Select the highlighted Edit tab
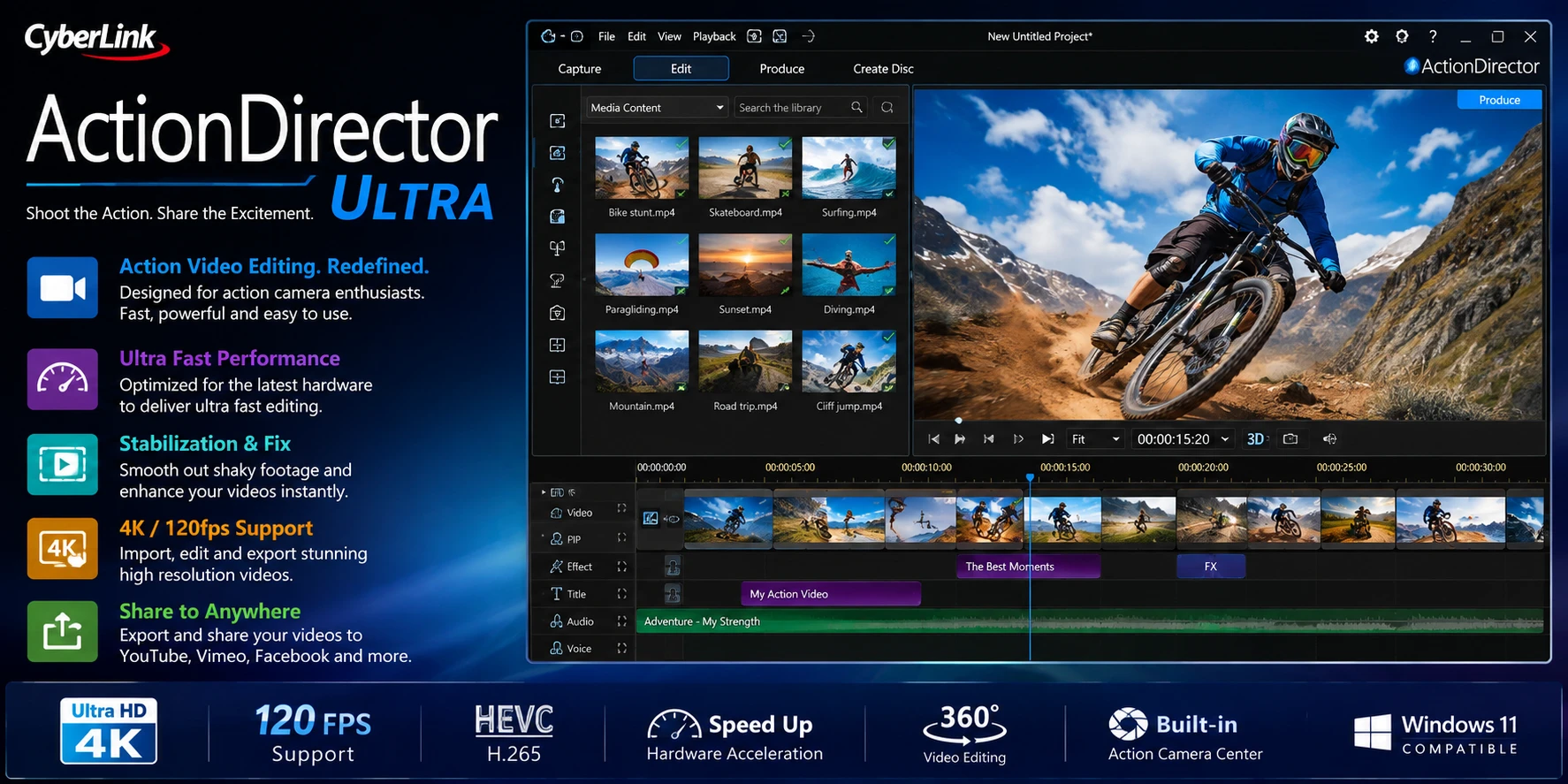Image resolution: width=1568 pixels, height=784 pixels. [681, 68]
